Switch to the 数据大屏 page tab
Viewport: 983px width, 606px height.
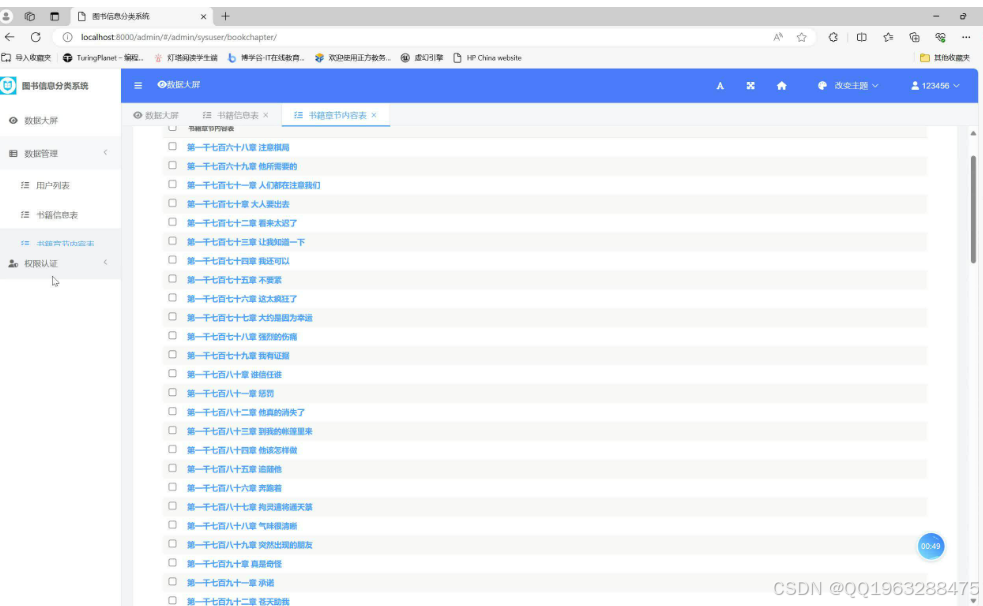(156, 115)
